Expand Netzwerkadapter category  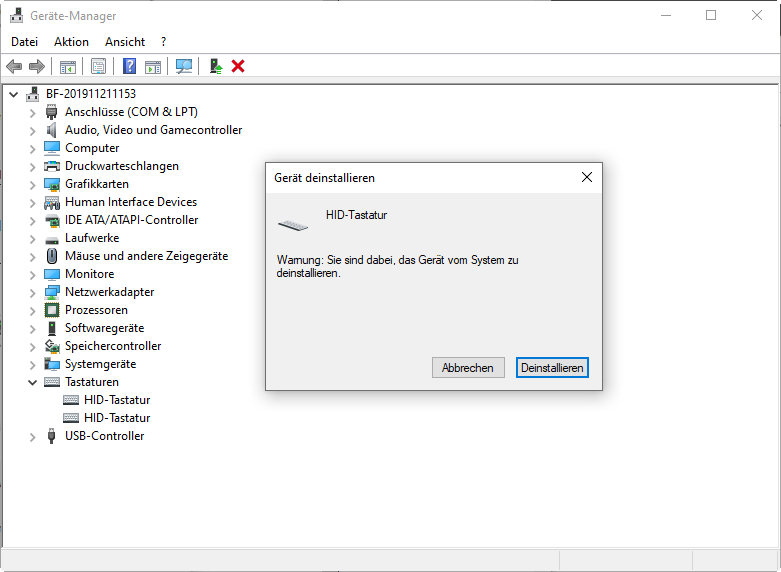(32, 292)
